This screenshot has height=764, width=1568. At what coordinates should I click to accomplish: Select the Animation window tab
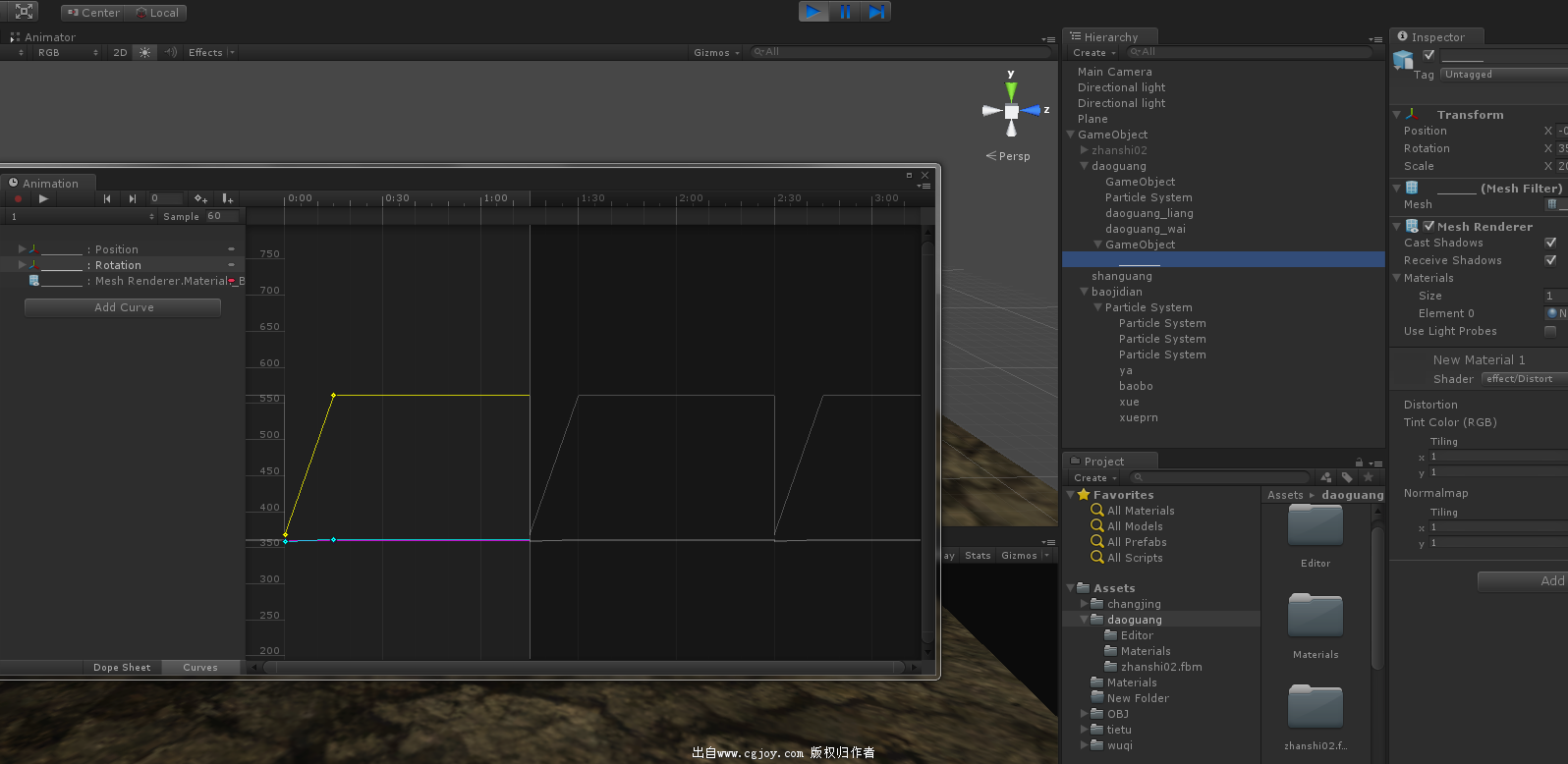[49, 183]
